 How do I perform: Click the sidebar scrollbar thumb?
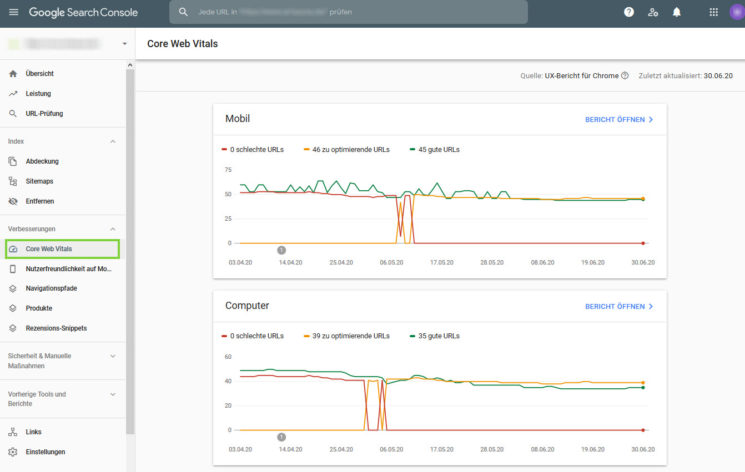pos(130,252)
